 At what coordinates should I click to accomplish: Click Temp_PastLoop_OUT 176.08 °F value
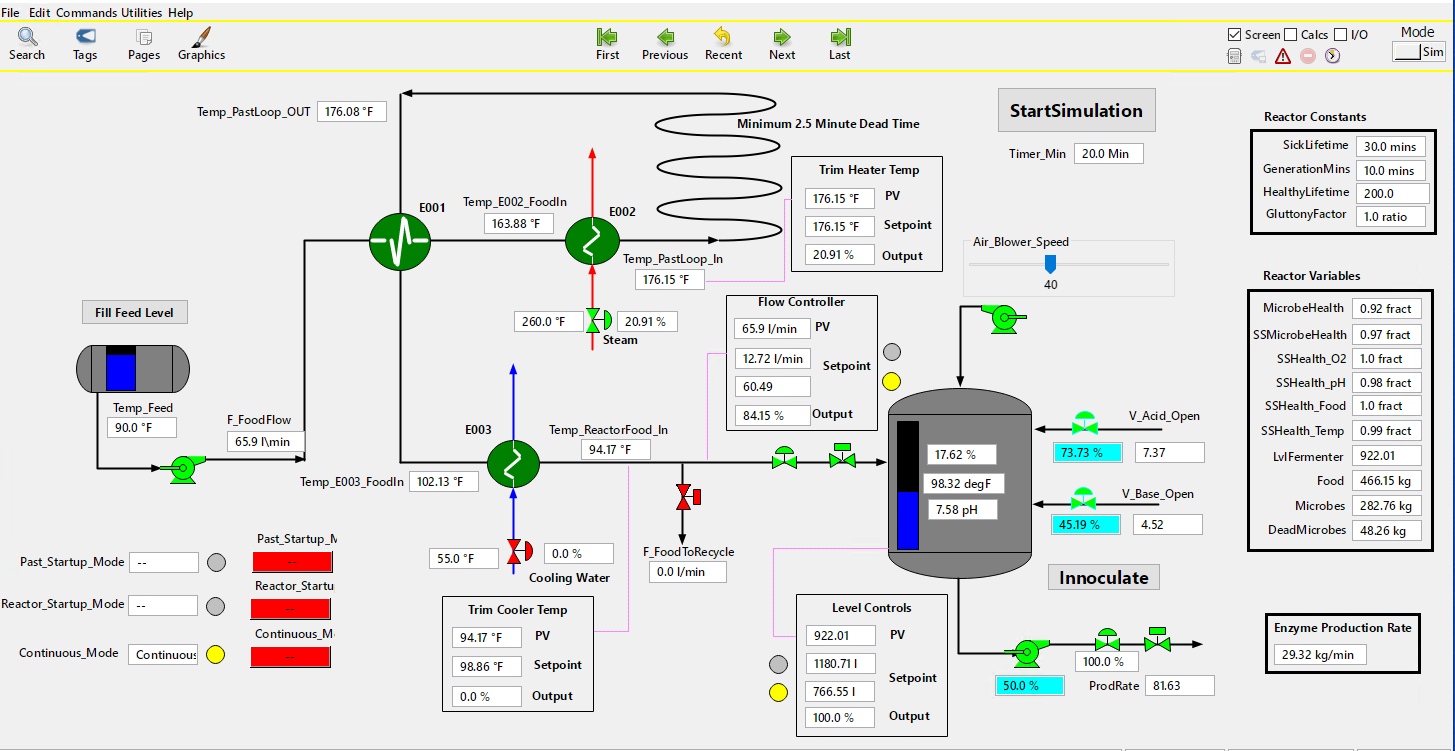(352, 112)
